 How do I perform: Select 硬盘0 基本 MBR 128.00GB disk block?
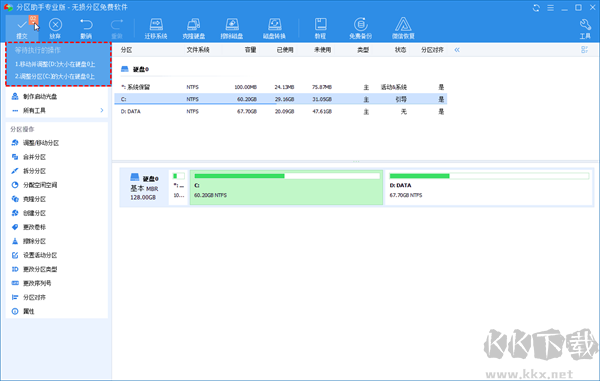(x=144, y=187)
